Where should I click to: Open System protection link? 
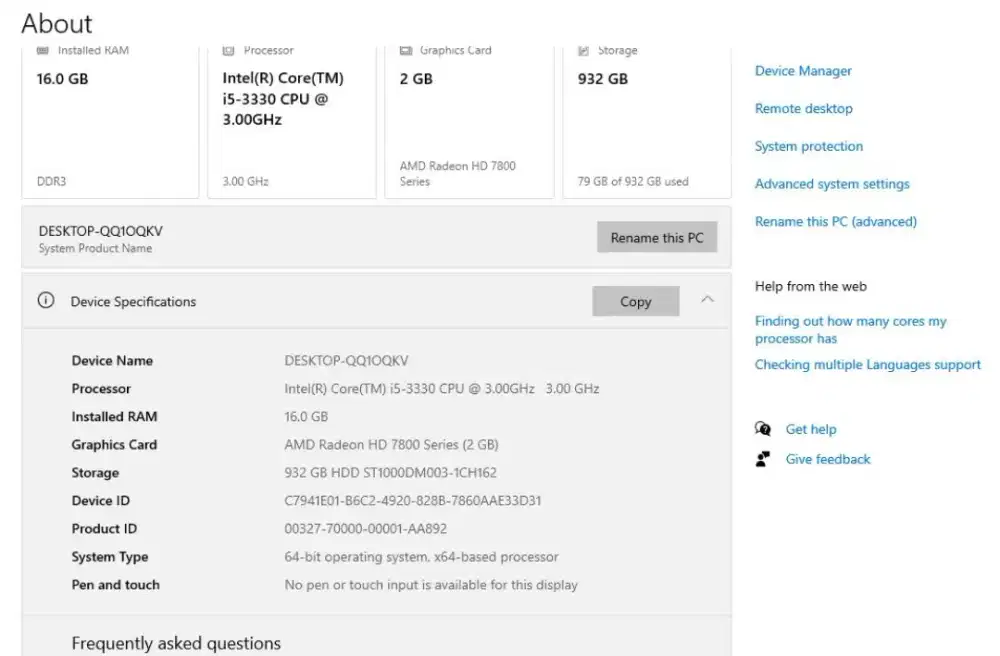point(808,146)
